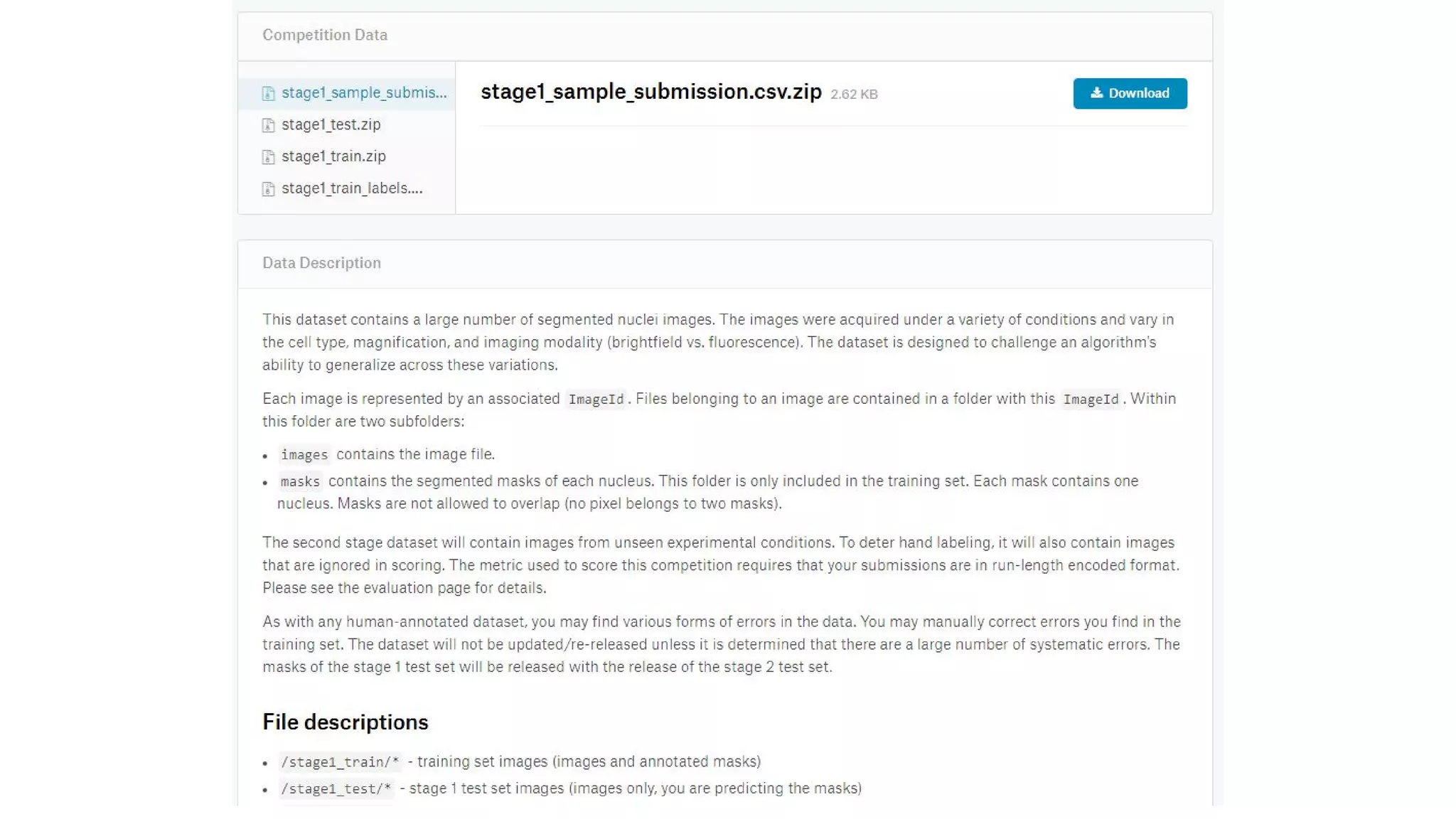This screenshot has width=1456, height=819.
Task: Click the masks code tag bullet
Action: coord(300,482)
